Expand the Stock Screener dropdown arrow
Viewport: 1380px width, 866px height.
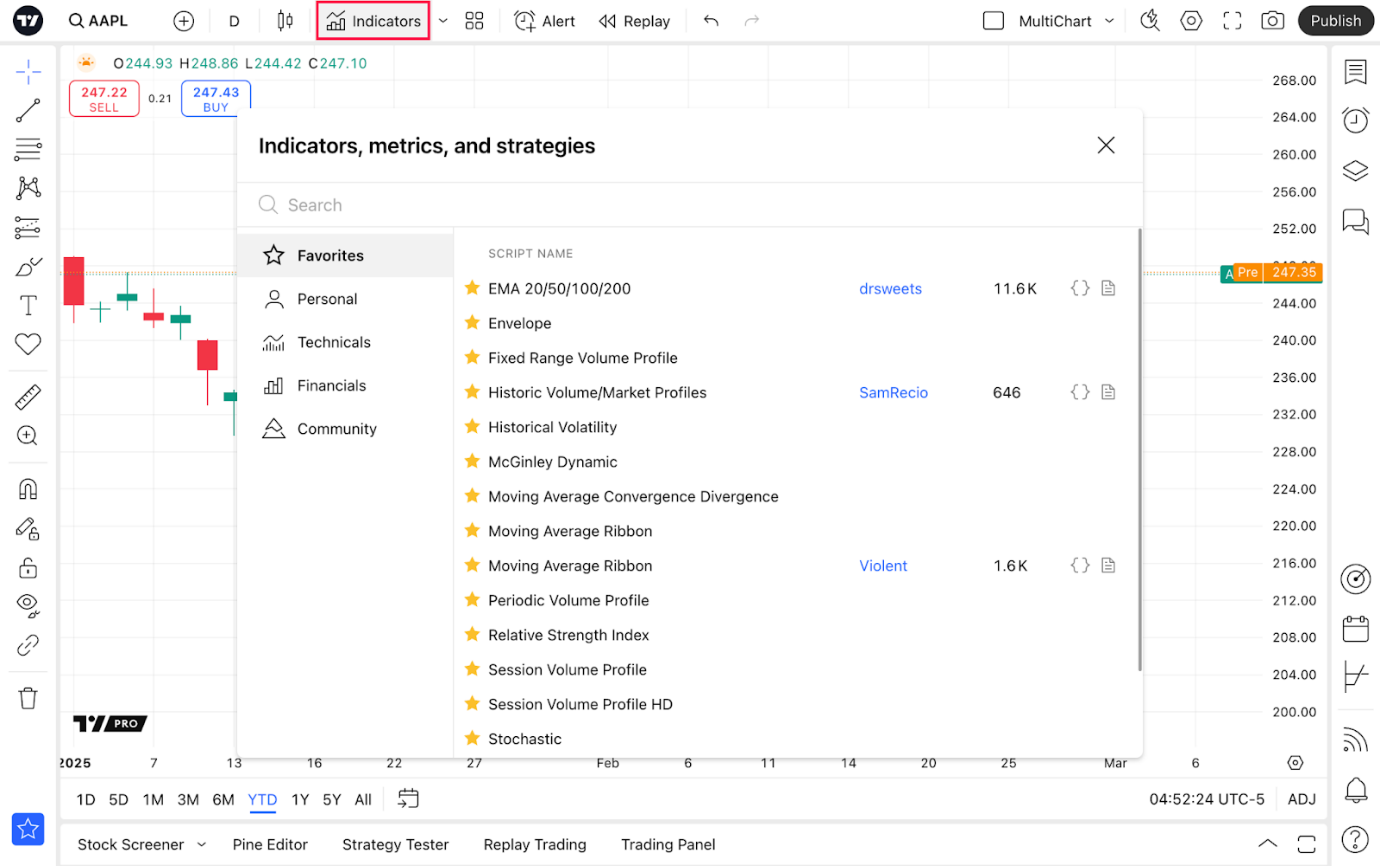tap(201, 844)
